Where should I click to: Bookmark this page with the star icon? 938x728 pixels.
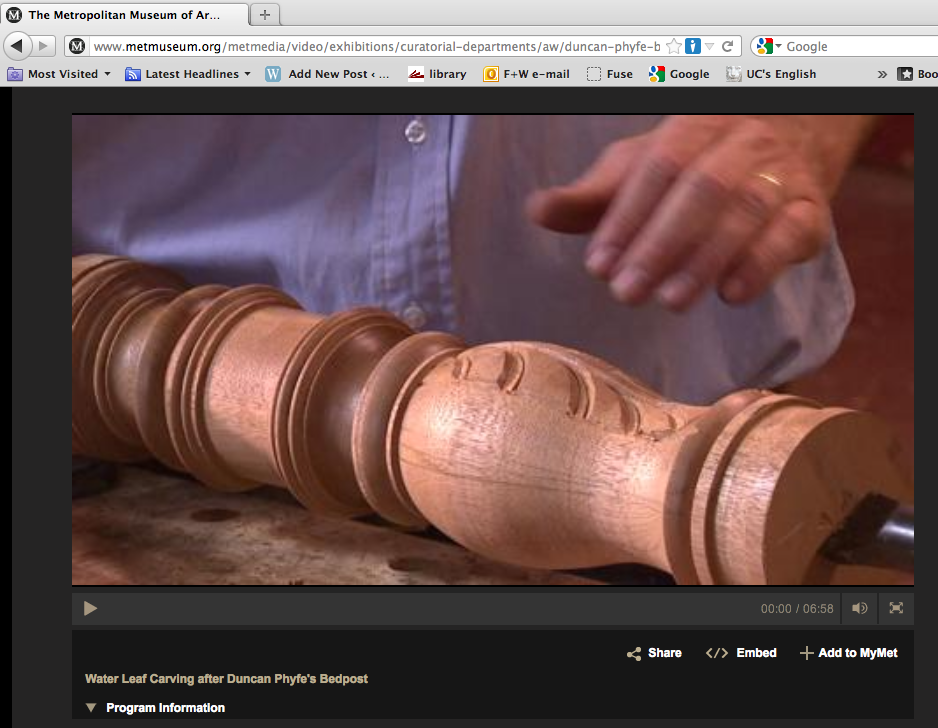[674, 46]
